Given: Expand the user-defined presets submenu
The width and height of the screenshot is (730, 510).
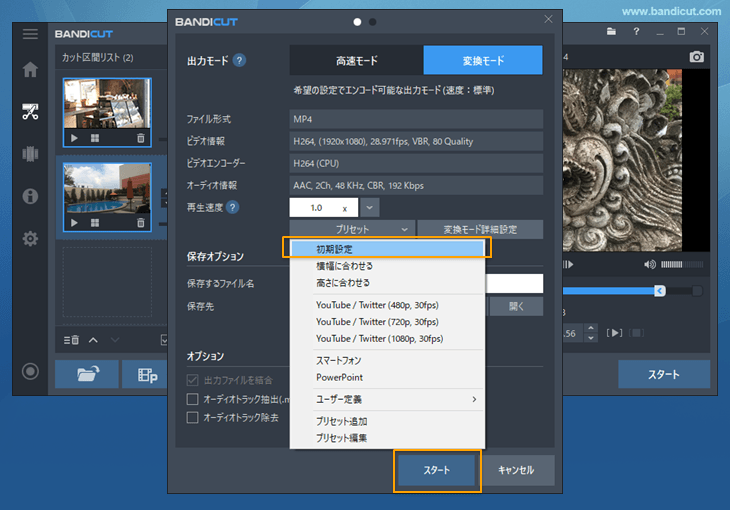Looking at the screenshot, I should [x=387, y=399].
